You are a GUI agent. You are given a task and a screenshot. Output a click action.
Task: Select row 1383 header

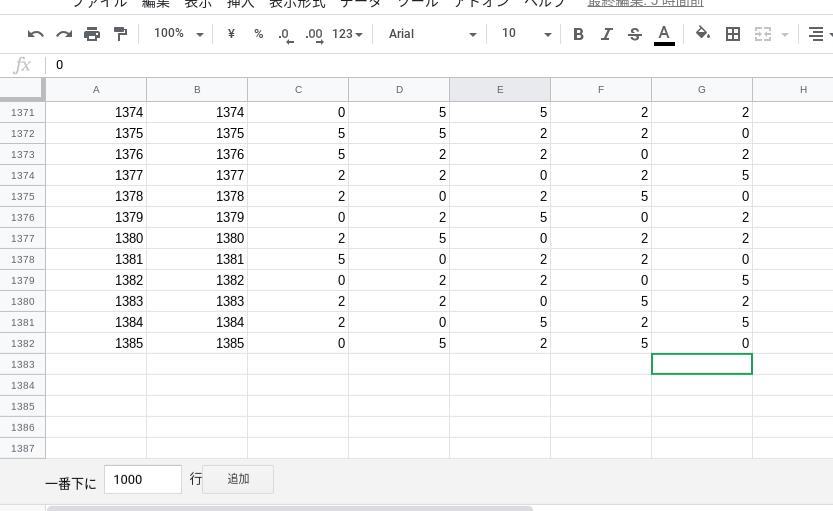(x=23, y=364)
